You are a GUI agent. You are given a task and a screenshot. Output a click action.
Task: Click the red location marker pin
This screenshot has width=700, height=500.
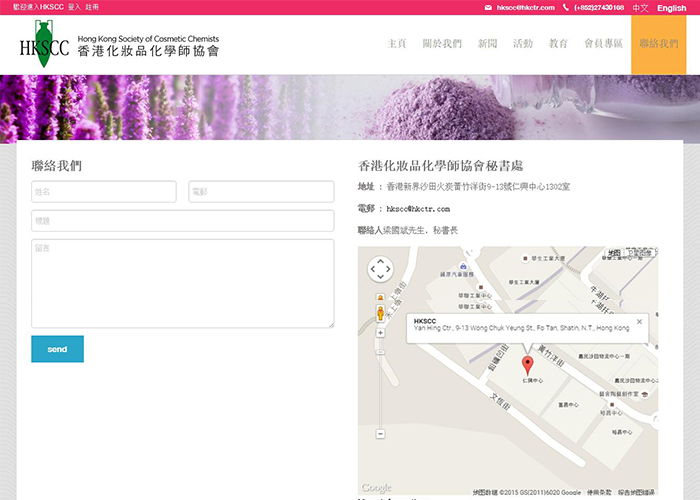[528, 364]
